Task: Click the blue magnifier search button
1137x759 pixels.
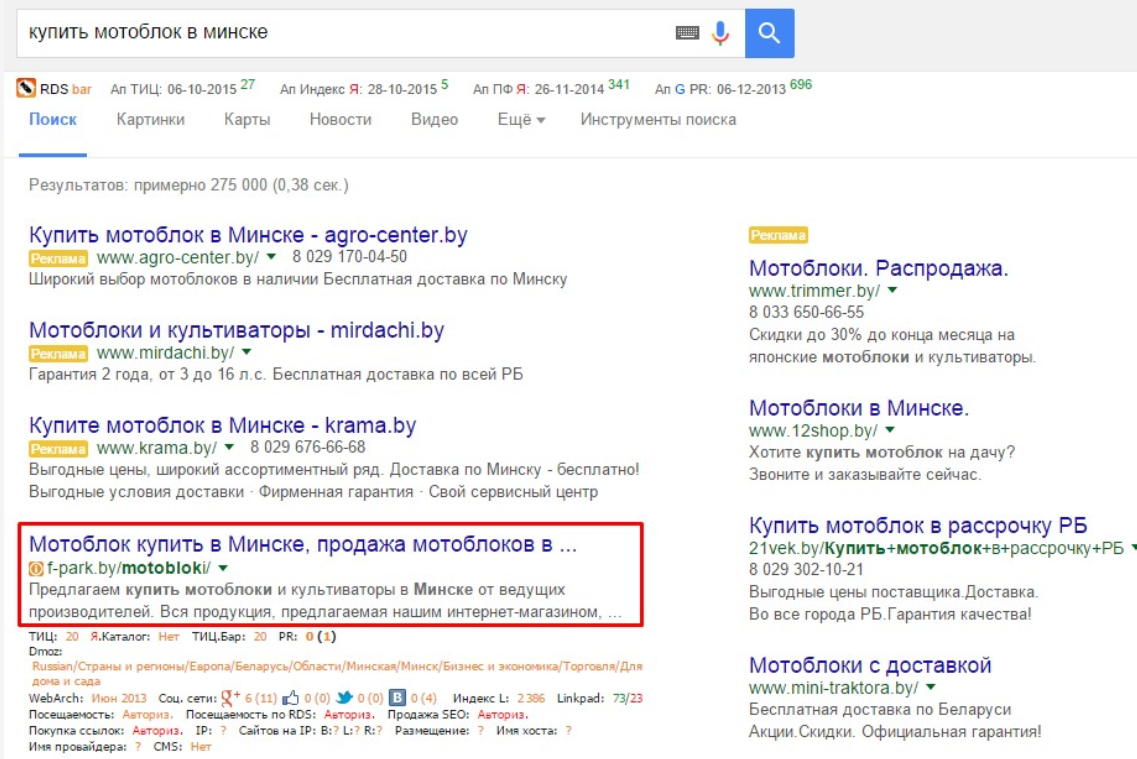Action: click(769, 33)
